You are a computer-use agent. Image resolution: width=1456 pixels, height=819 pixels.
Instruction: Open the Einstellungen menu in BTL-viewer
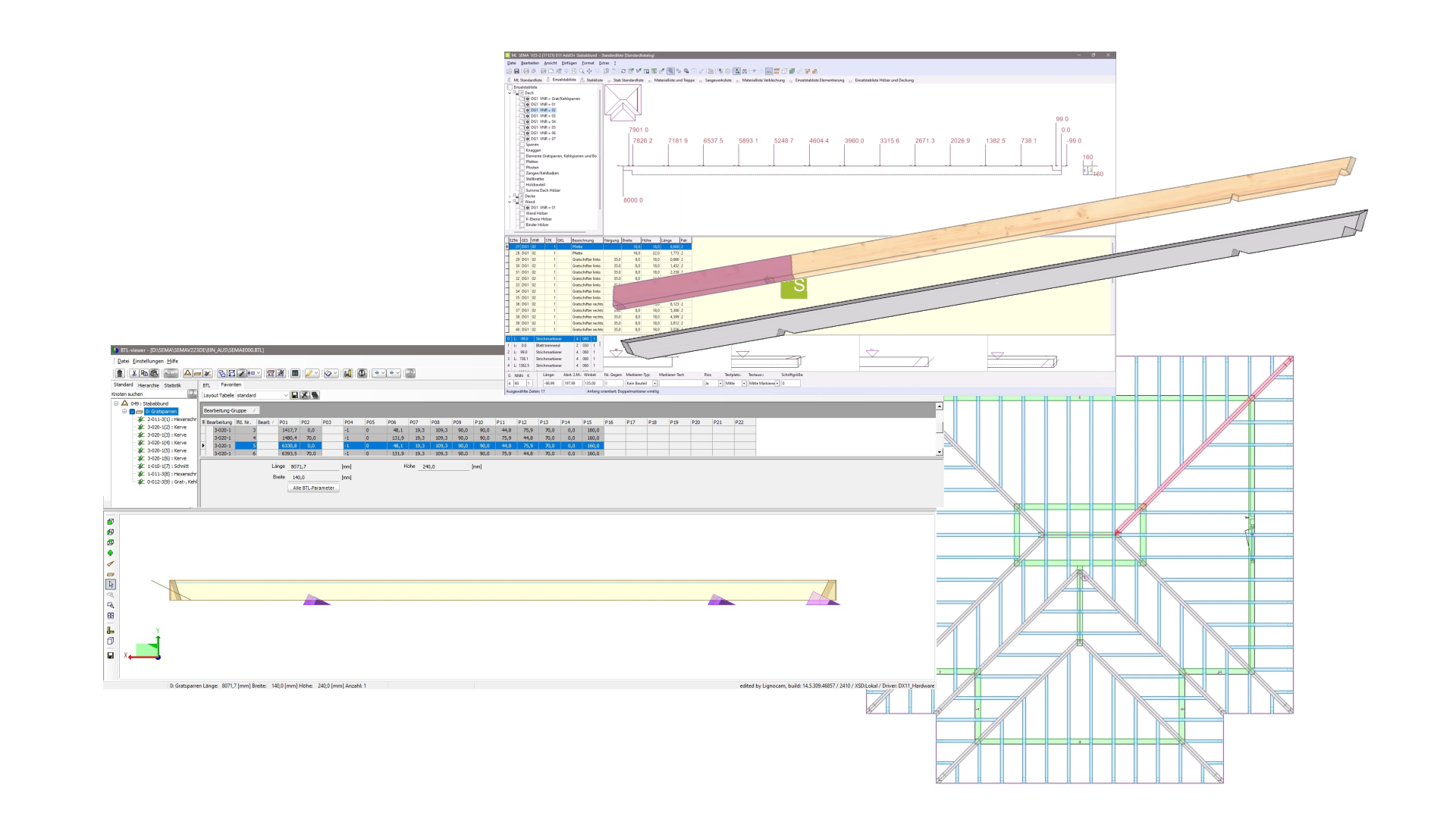tap(148, 361)
